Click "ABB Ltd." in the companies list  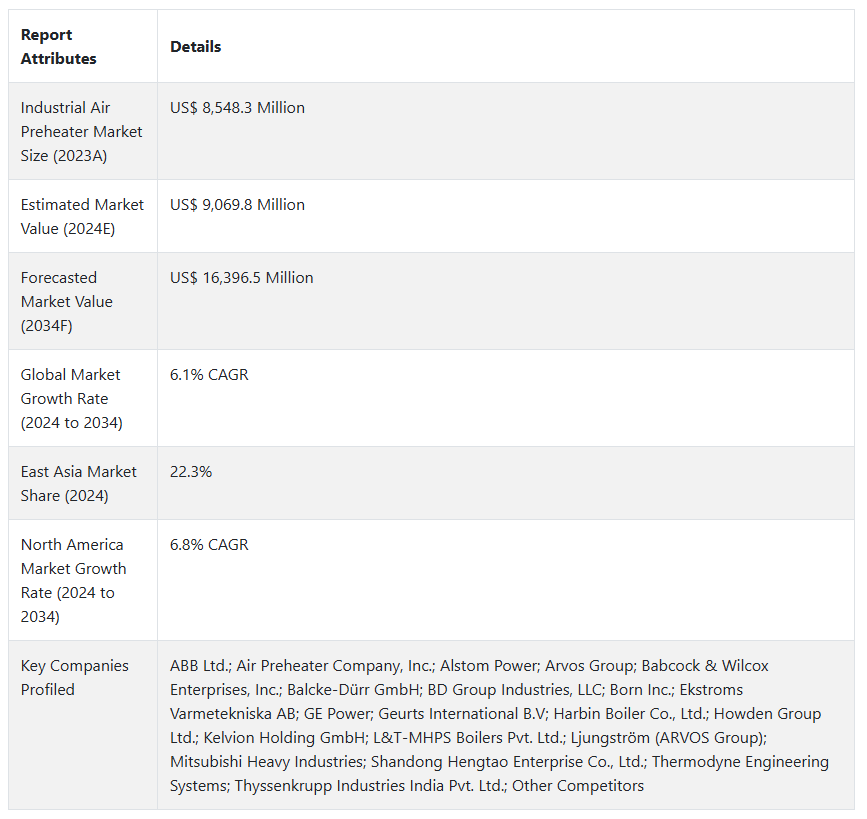(x=198, y=666)
